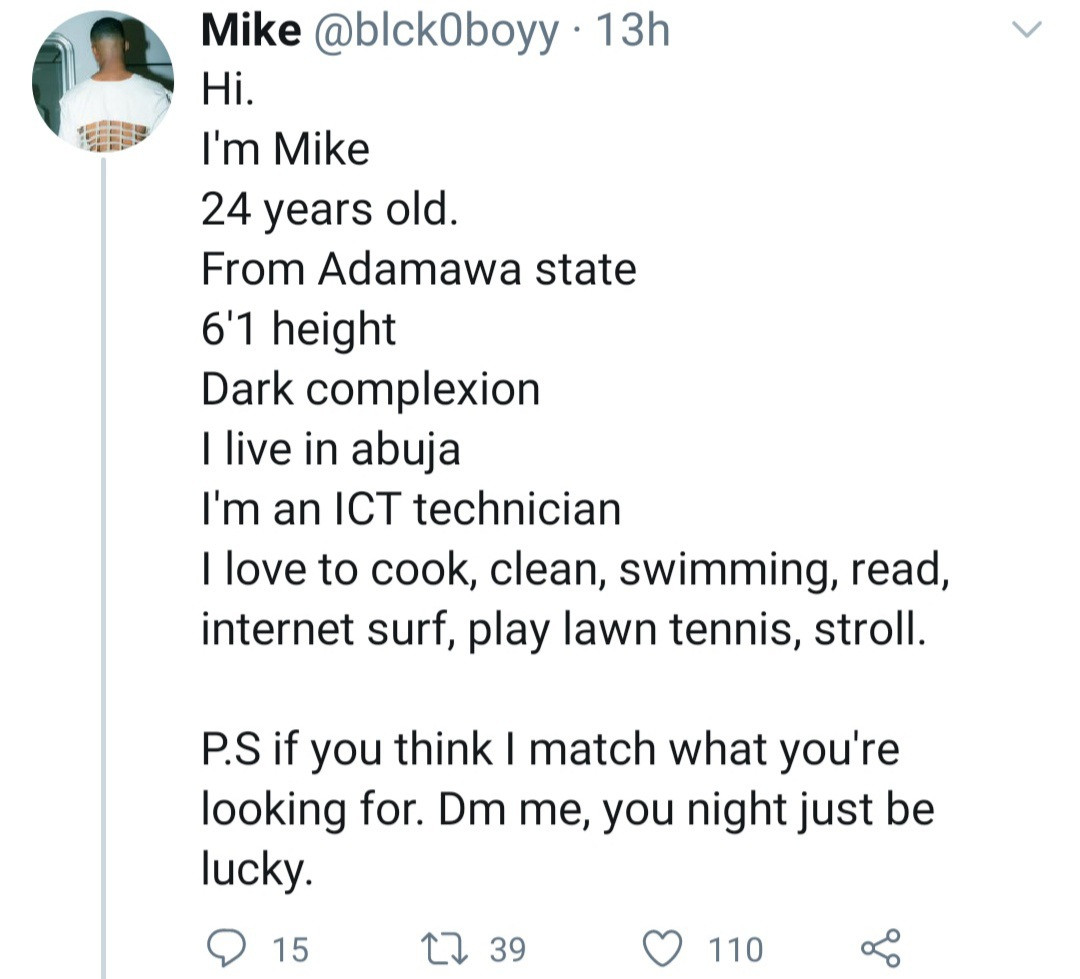Screen dimensions: 1080x979
Task: Click the "I live in abuja" line
Action: tap(331, 449)
